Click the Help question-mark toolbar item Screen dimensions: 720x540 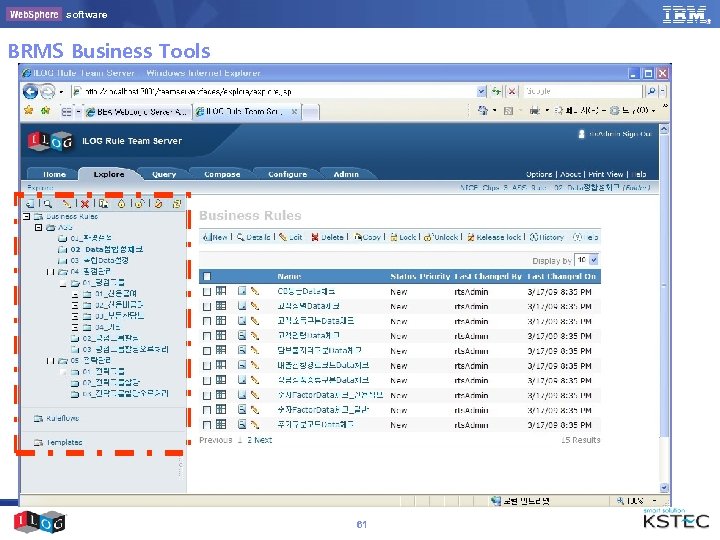click(x=585, y=237)
